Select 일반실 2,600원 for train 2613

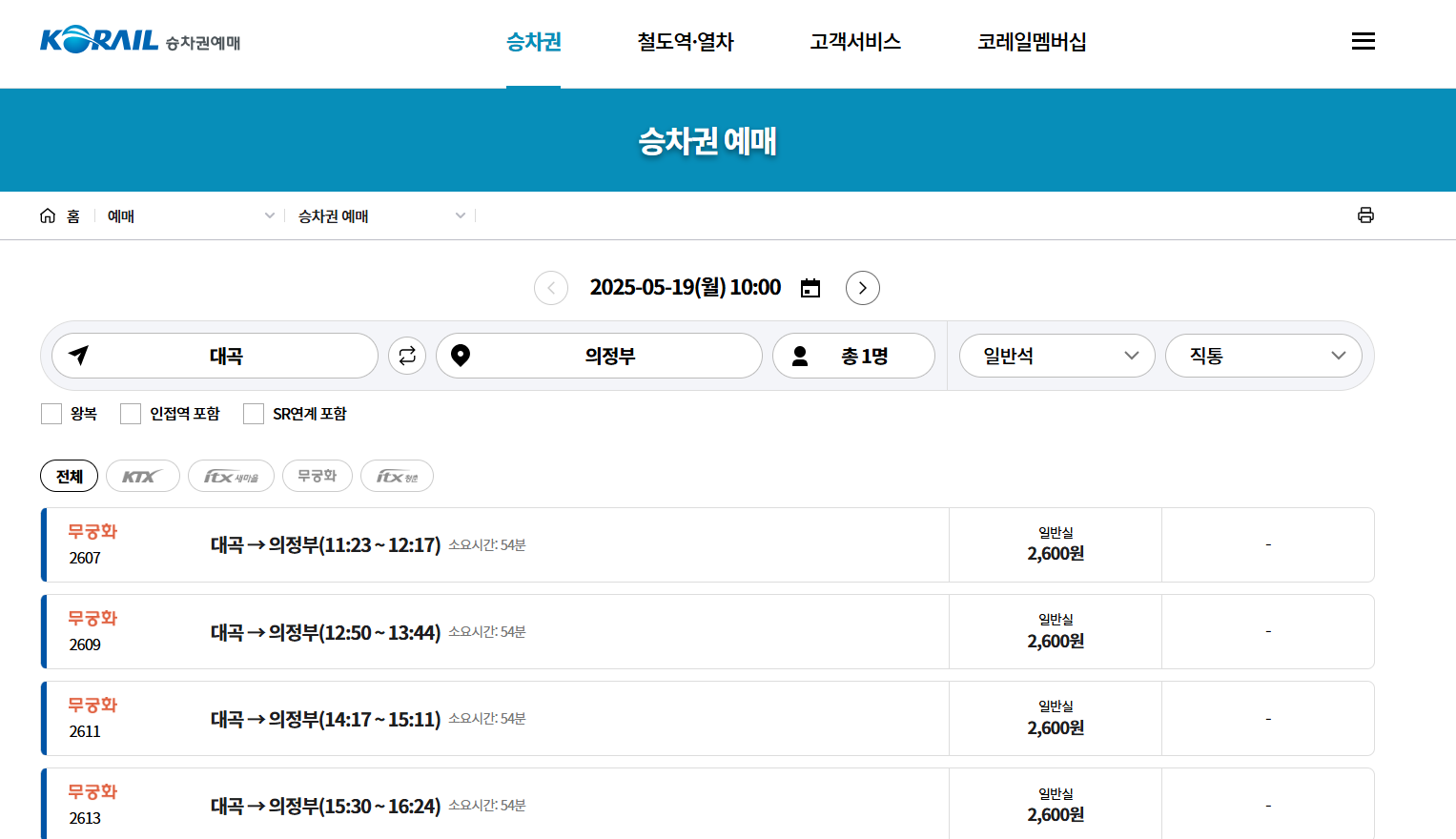point(1056,806)
